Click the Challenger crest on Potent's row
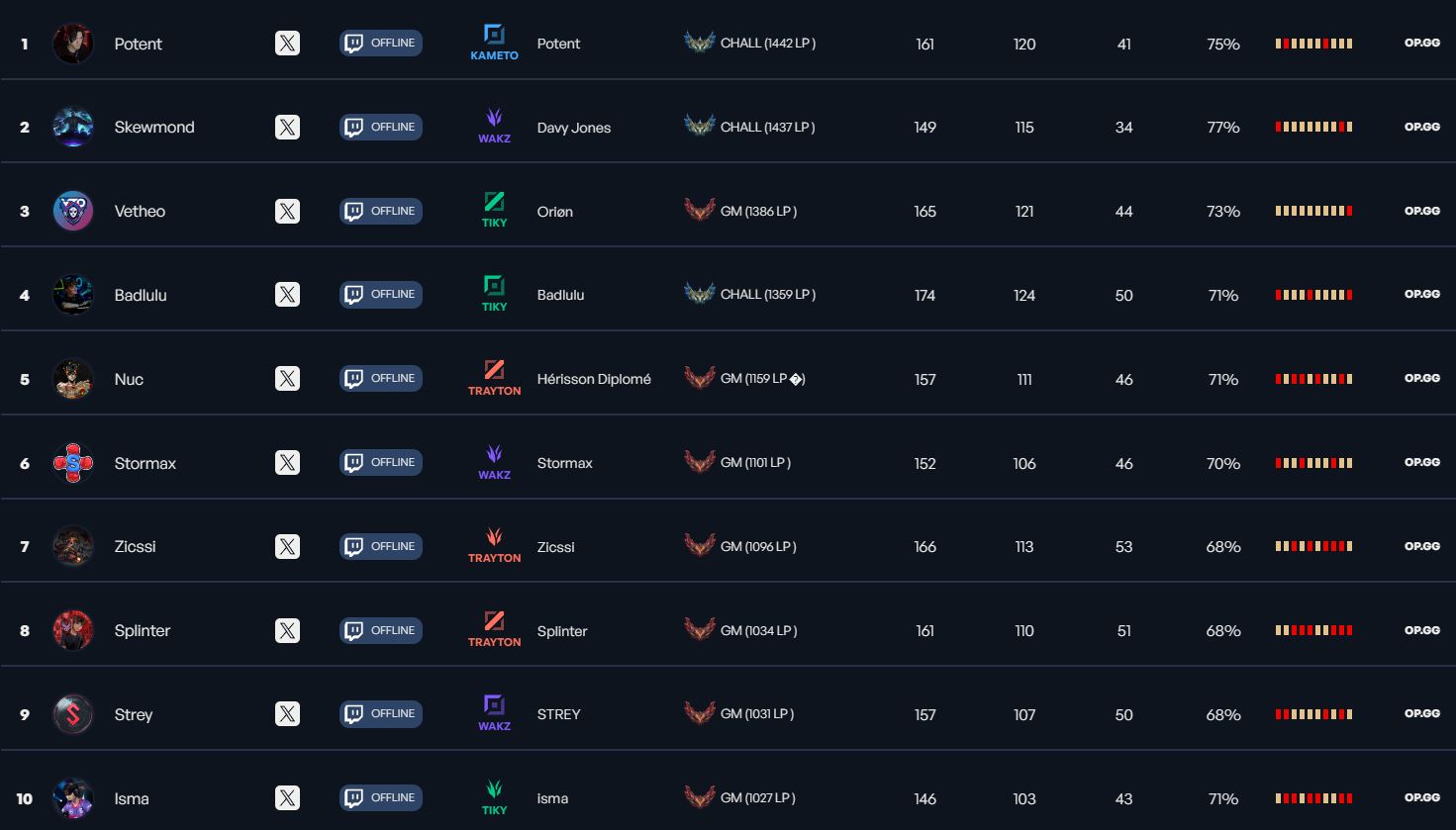This screenshot has height=830, width=1456. click(x=701, y=43)
